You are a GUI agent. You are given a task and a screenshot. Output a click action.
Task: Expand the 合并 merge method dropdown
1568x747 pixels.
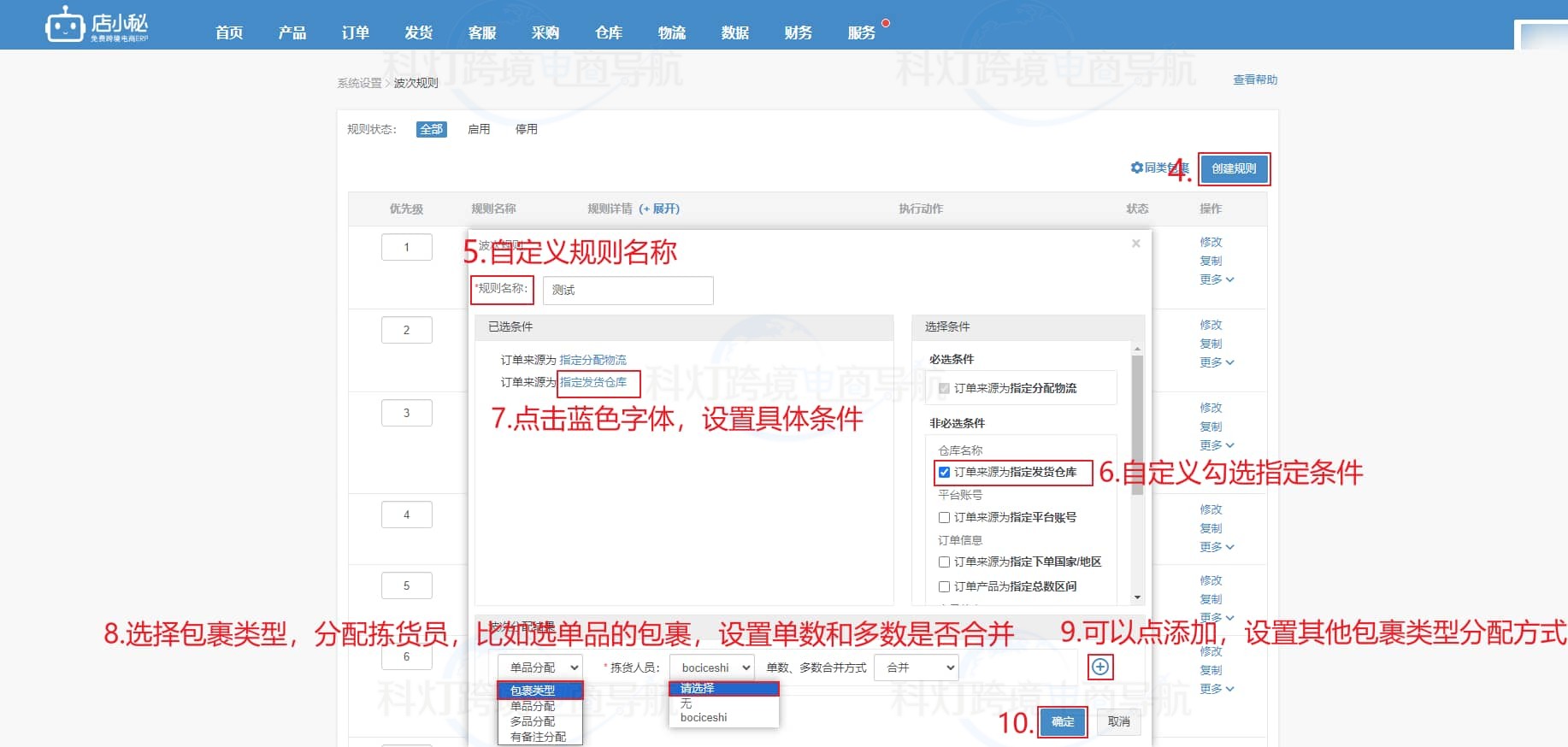tap(916, 668)
